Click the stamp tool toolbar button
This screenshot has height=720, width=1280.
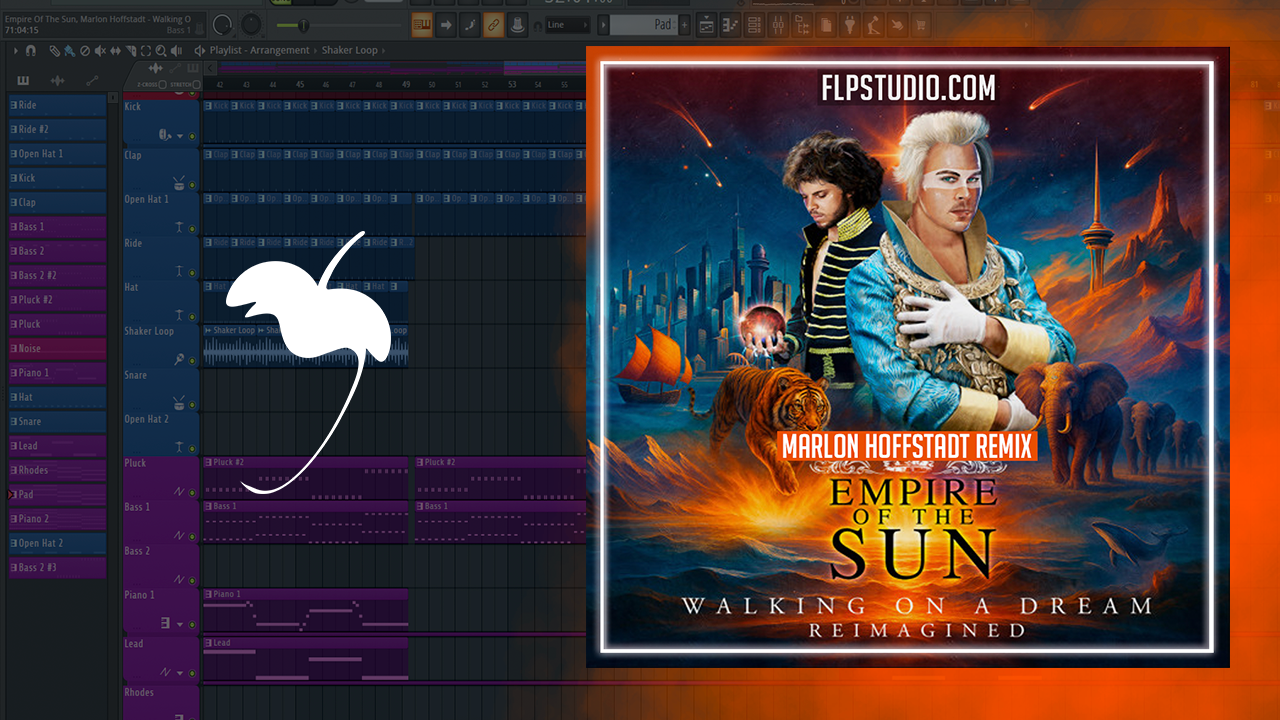pos(517,24)
